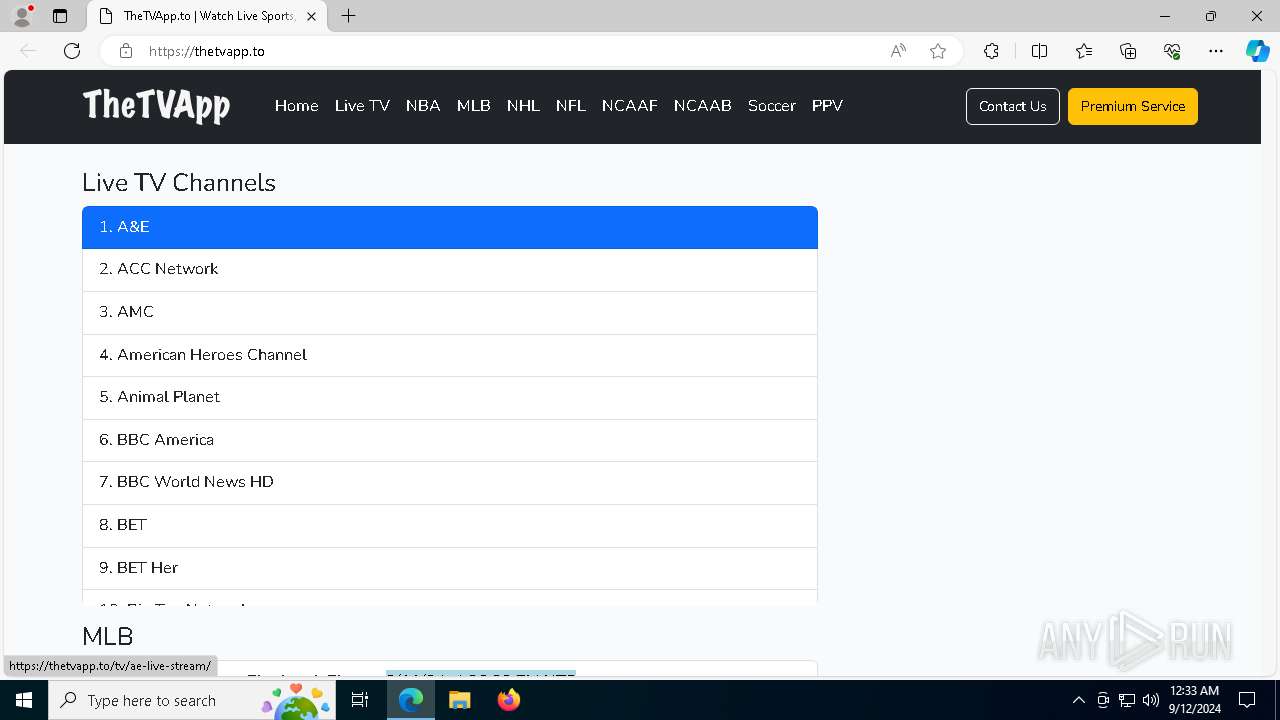This screenshot has height=720, width=1280.
Task: Open the tab actions menu icon
Action: click(60, 16)
